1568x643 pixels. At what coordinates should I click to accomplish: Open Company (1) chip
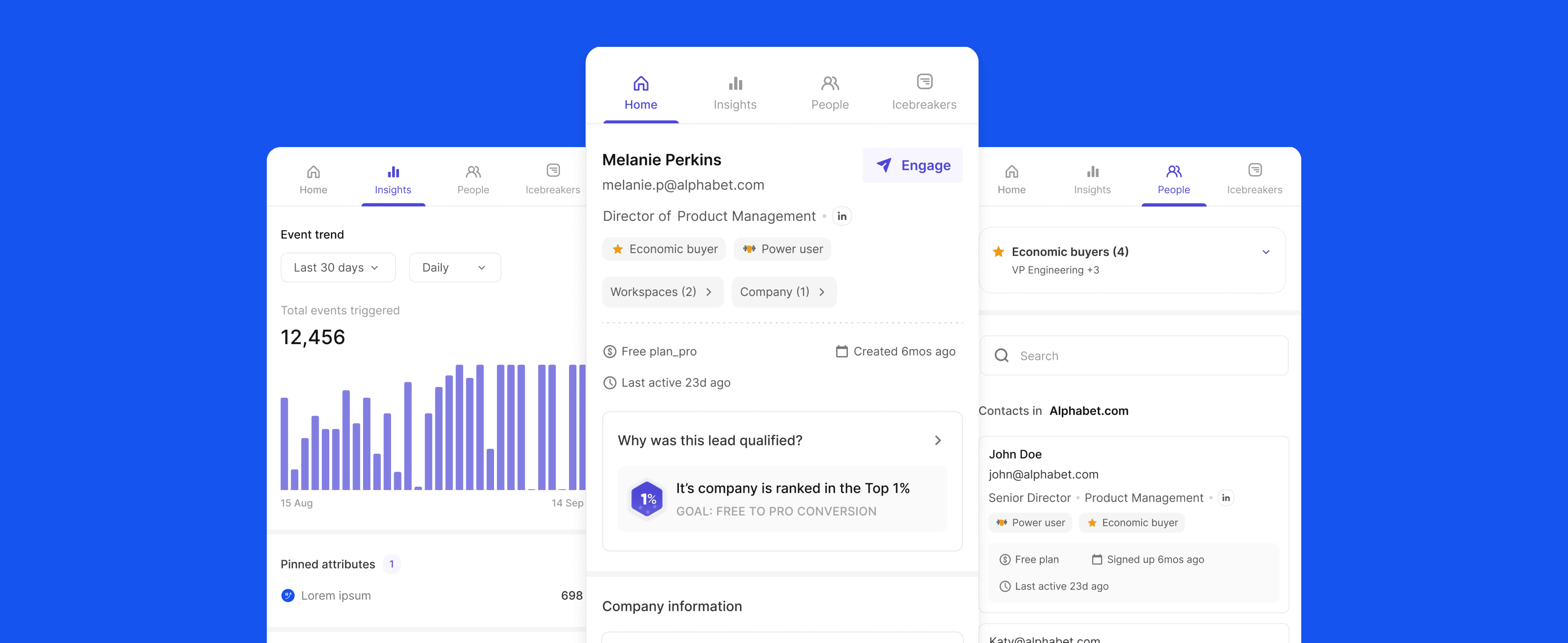783,292
